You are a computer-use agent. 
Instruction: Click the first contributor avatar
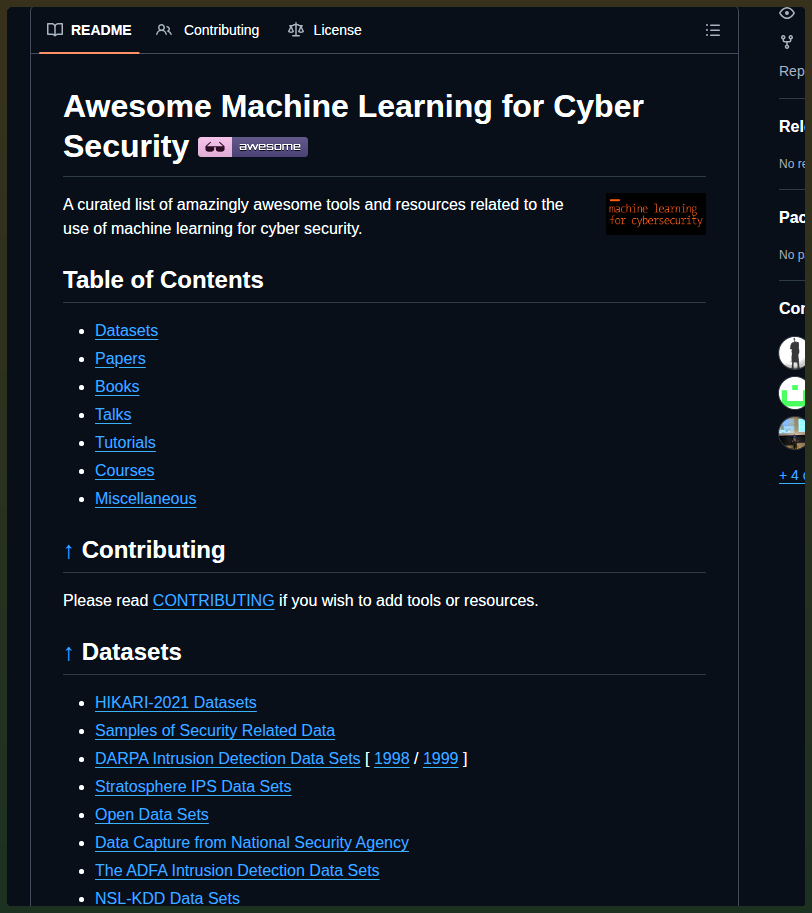(792, 353)
